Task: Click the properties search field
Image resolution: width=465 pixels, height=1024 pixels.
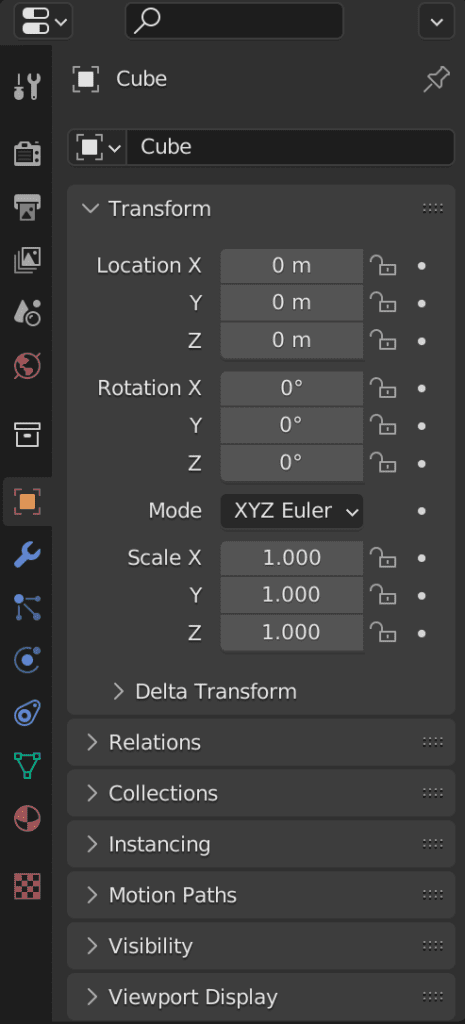Action: click(x=234, y=21)
